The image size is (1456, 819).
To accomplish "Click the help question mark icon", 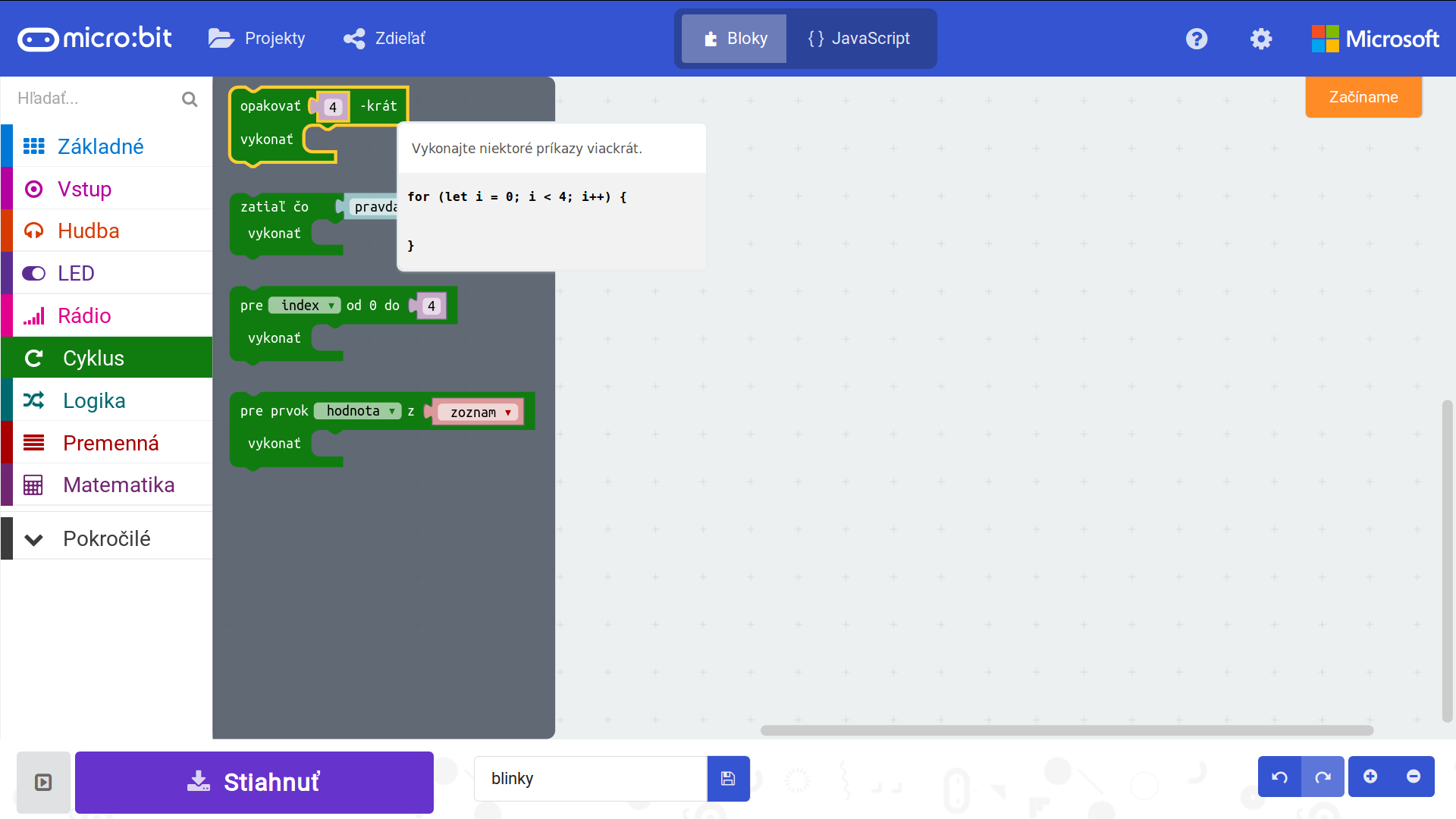I will click(x=1196, y=39).
